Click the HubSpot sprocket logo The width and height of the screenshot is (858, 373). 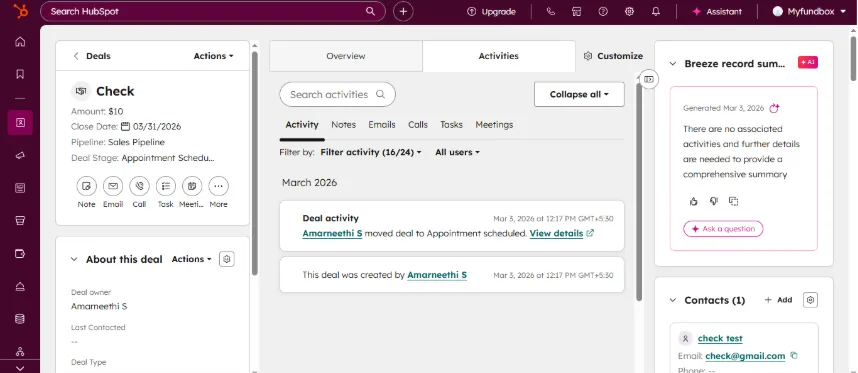point(20,11)
